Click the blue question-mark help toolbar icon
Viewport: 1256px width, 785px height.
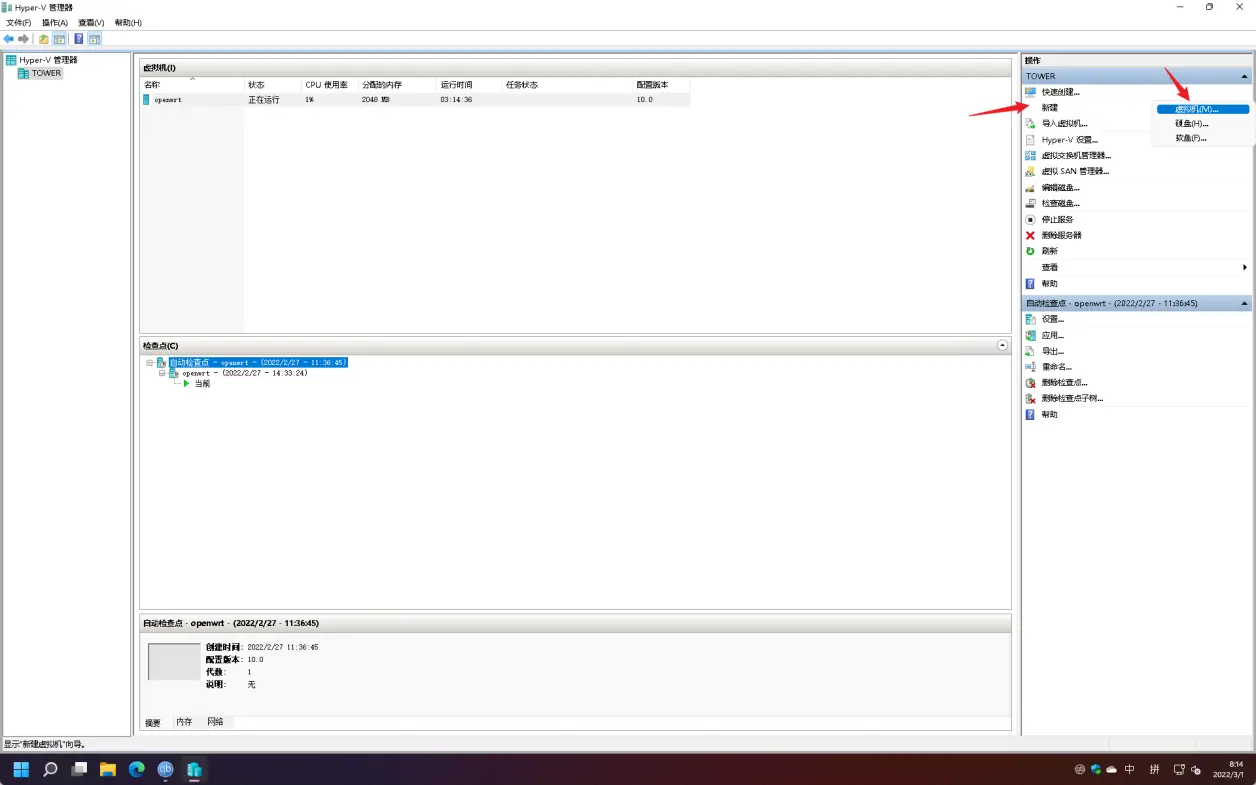[x=79, y=39]
